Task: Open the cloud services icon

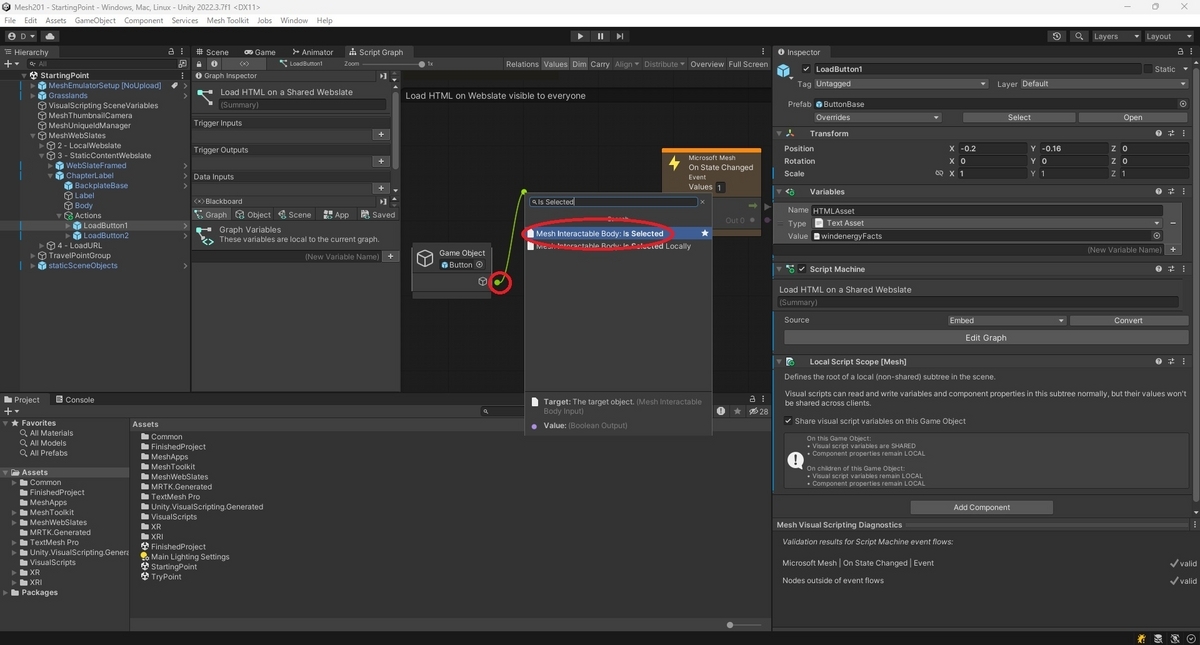Action: pyautogui.click(x=50, y=36)
